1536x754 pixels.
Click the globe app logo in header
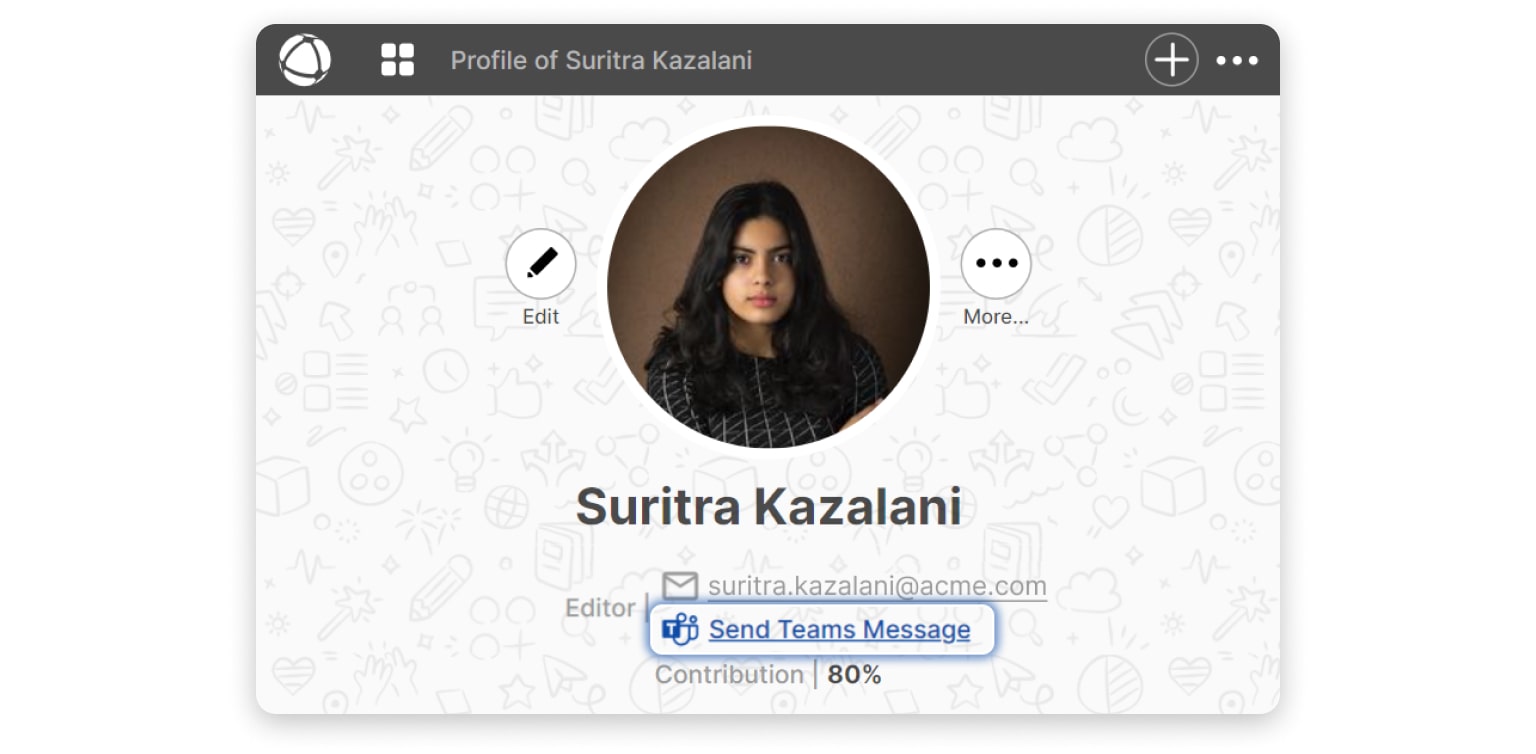point(305,60)
